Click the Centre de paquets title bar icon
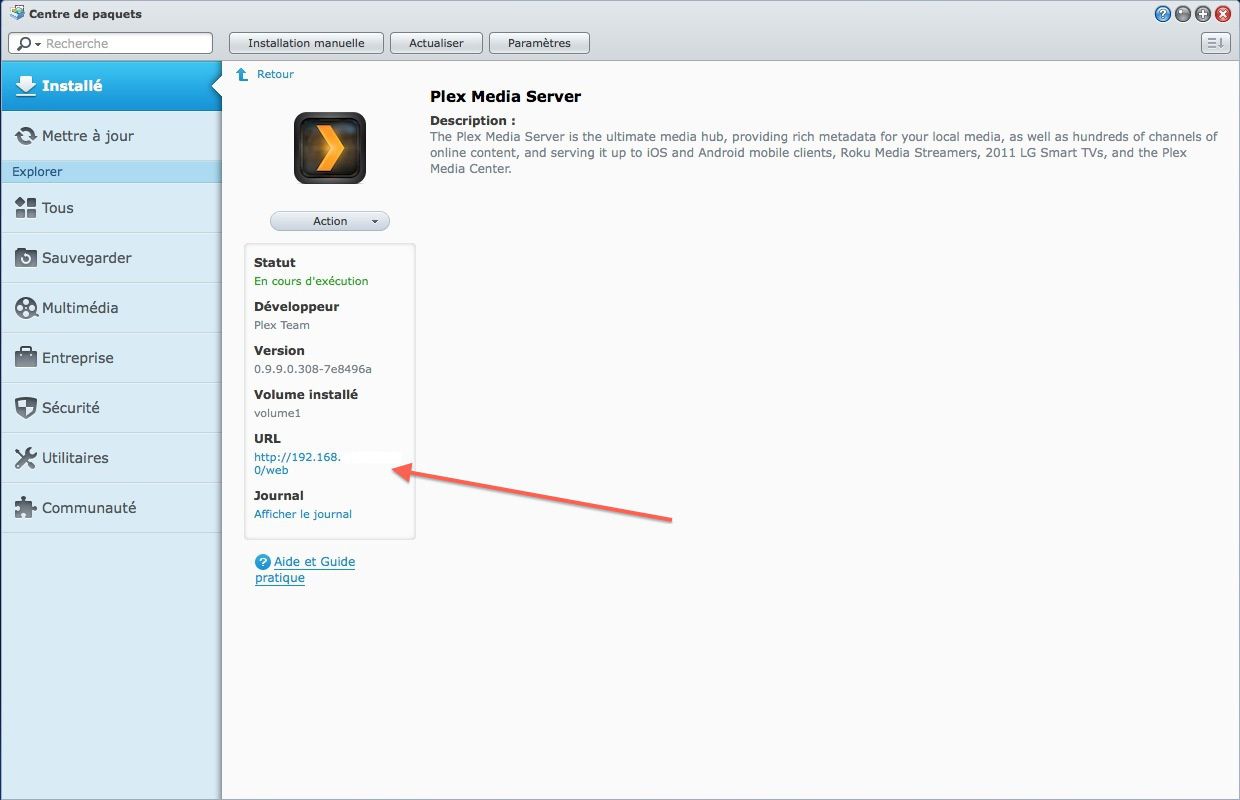Screen dimensions: 1240x800 pos(16,14)
